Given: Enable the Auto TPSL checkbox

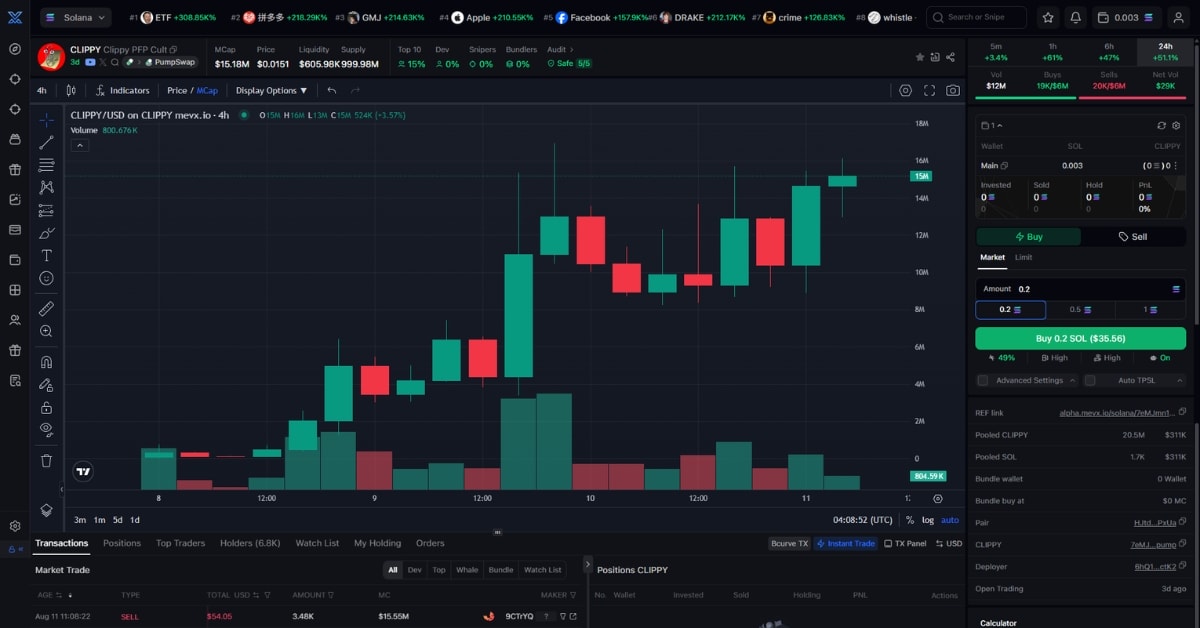Looking at the screenshot, I should [x=1090, y=380].
